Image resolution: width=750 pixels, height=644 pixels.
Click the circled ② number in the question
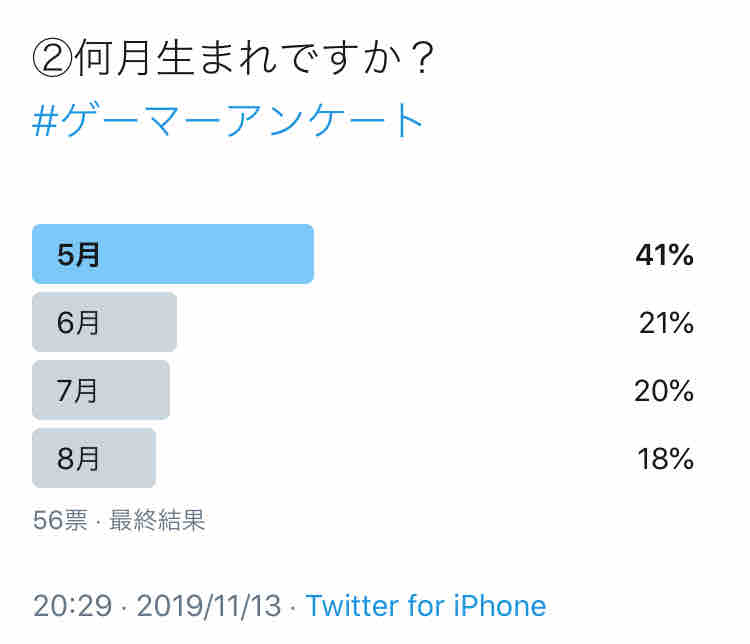(52, 60)
